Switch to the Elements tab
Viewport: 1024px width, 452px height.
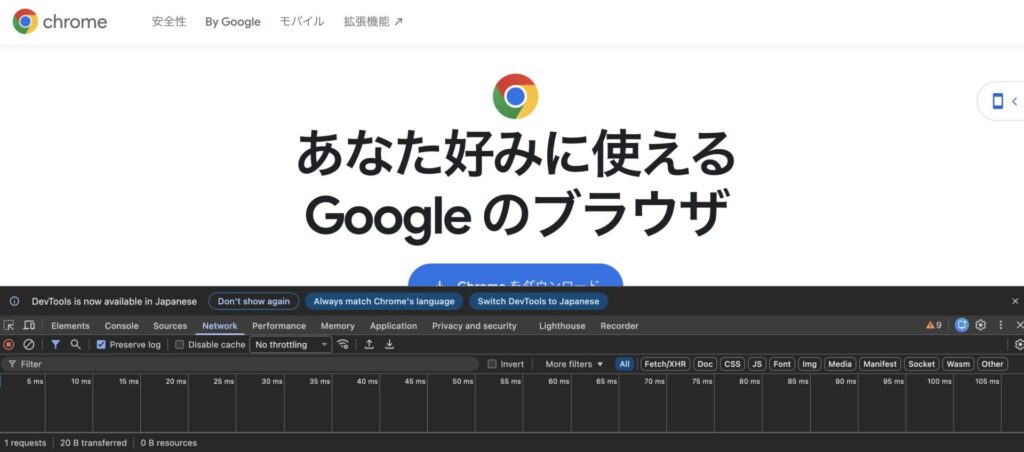coord(70,325)
